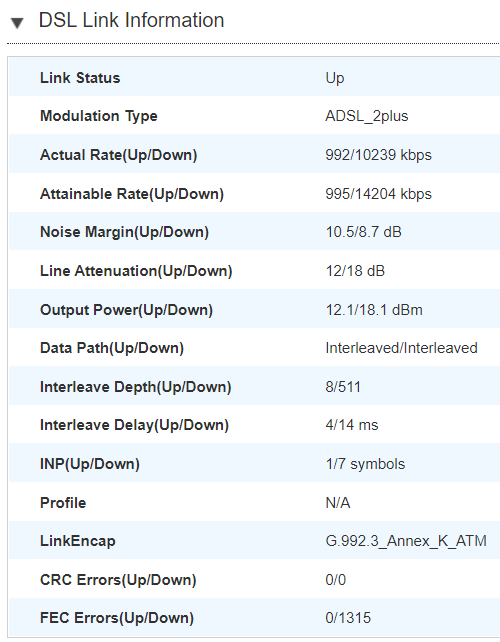
Task: Click the CRC Errors(Up/Down) label
Action: (118, 580)
